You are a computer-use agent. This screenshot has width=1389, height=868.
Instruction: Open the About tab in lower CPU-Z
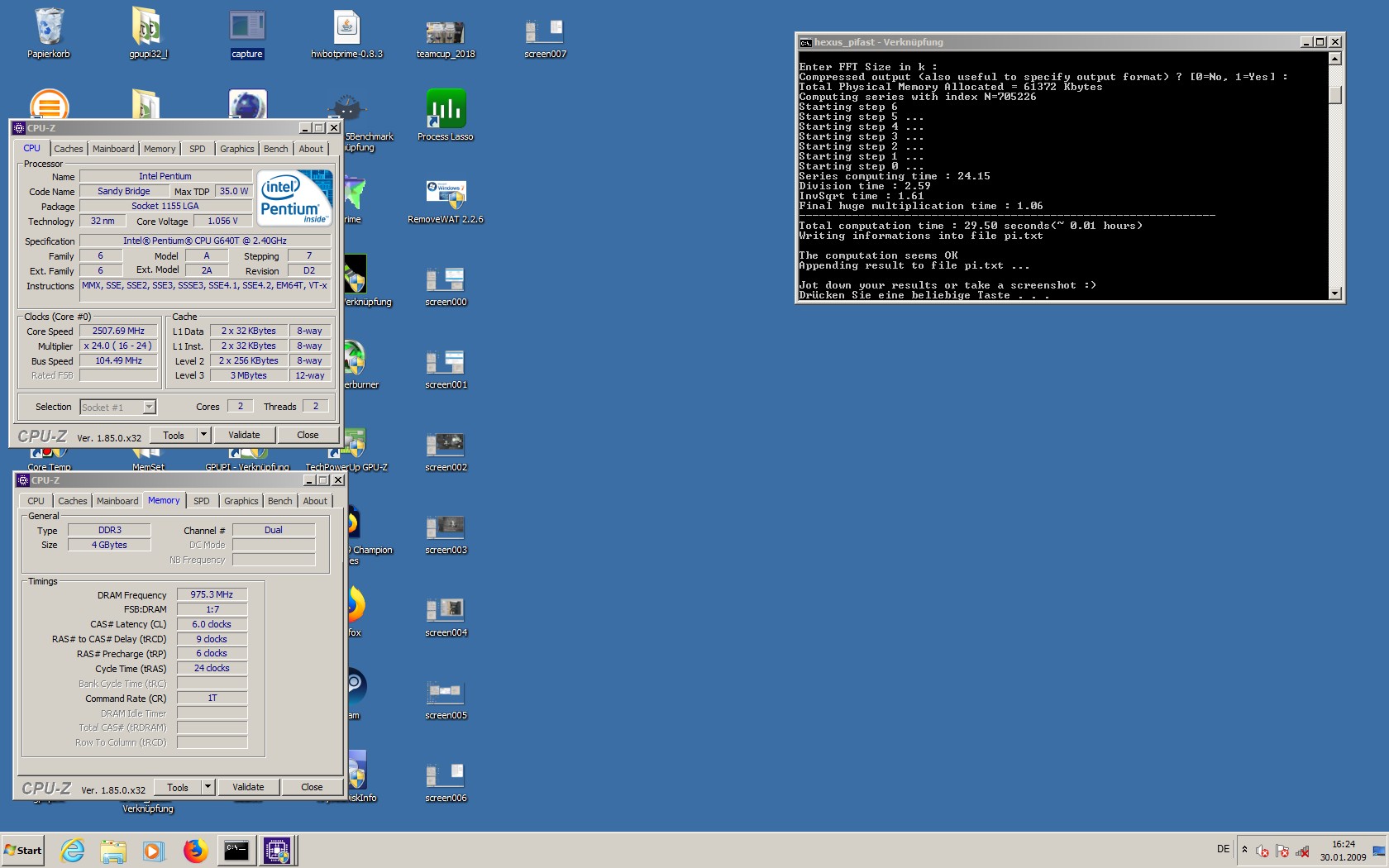point(315,501)
